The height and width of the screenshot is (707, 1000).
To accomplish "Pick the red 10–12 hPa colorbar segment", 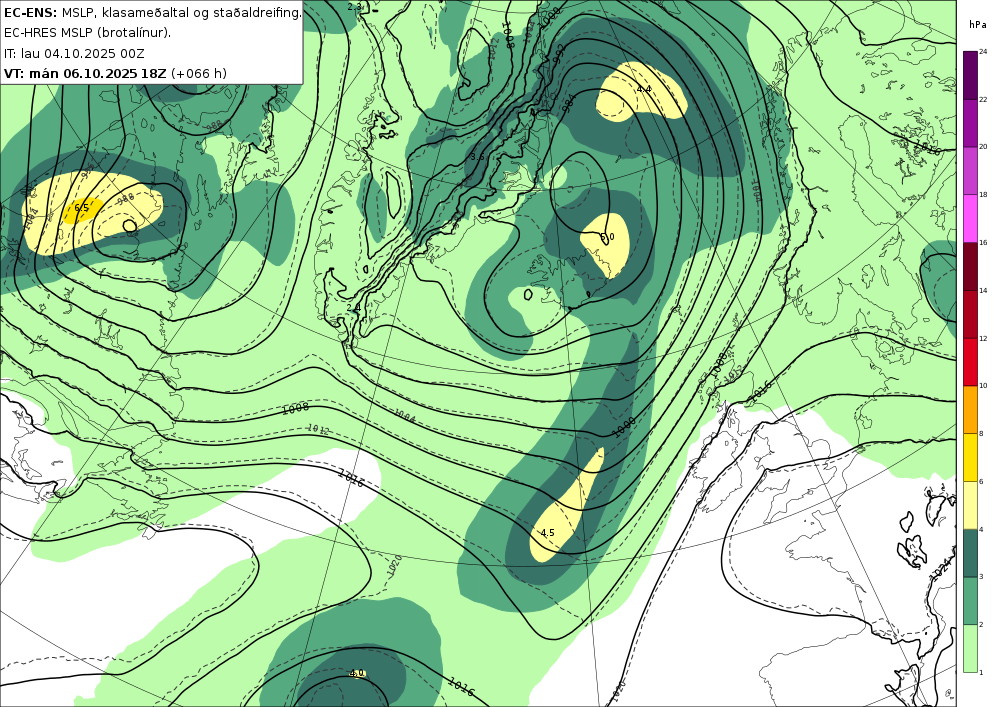I will pos(970,361).
